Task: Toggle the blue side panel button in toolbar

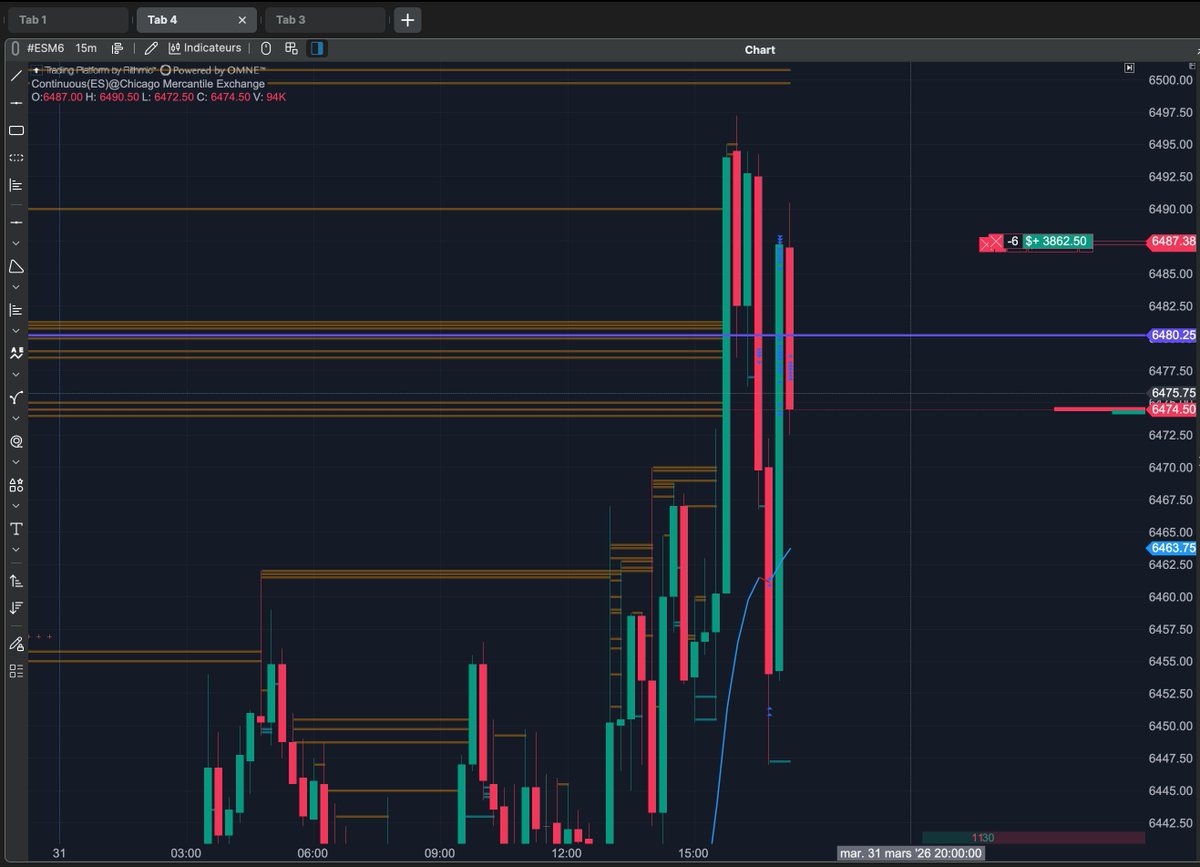Action: click(317, 48)
